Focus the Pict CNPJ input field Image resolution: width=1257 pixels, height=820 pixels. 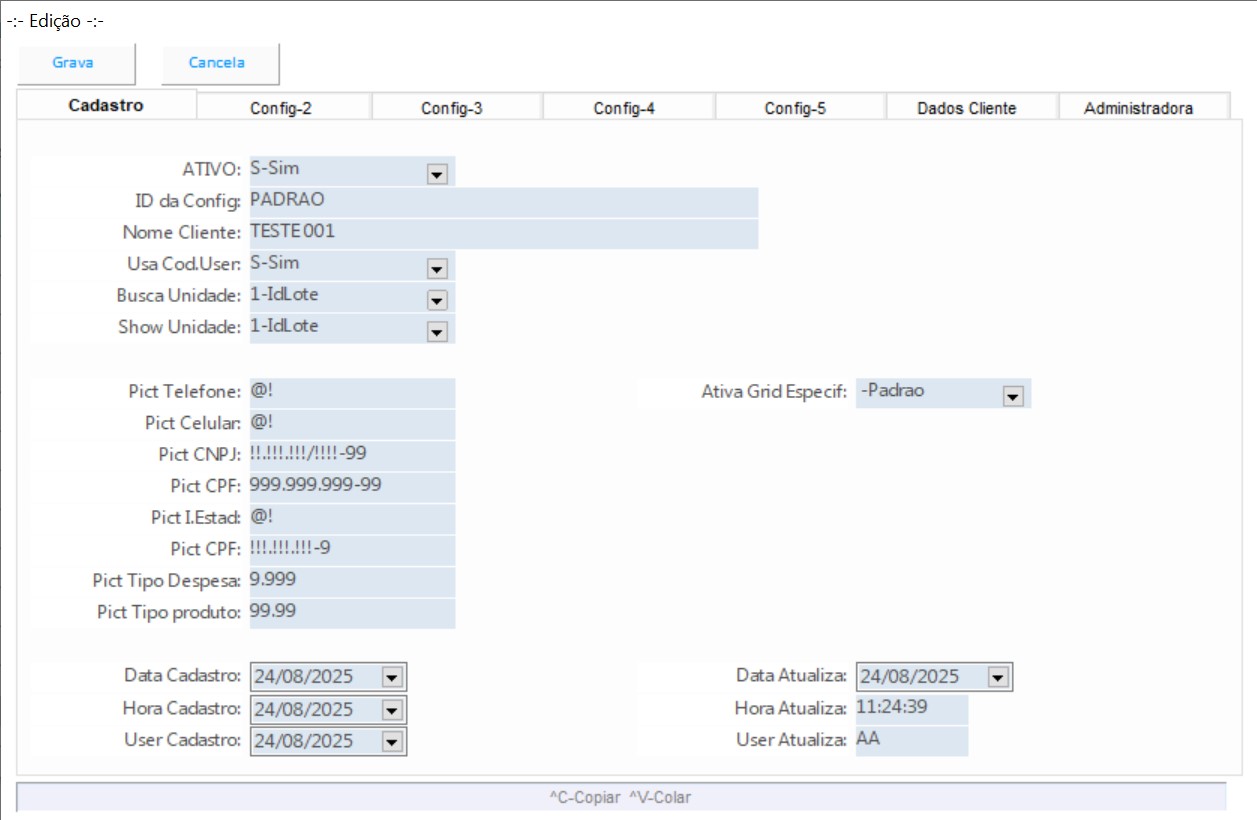point(352,455)
